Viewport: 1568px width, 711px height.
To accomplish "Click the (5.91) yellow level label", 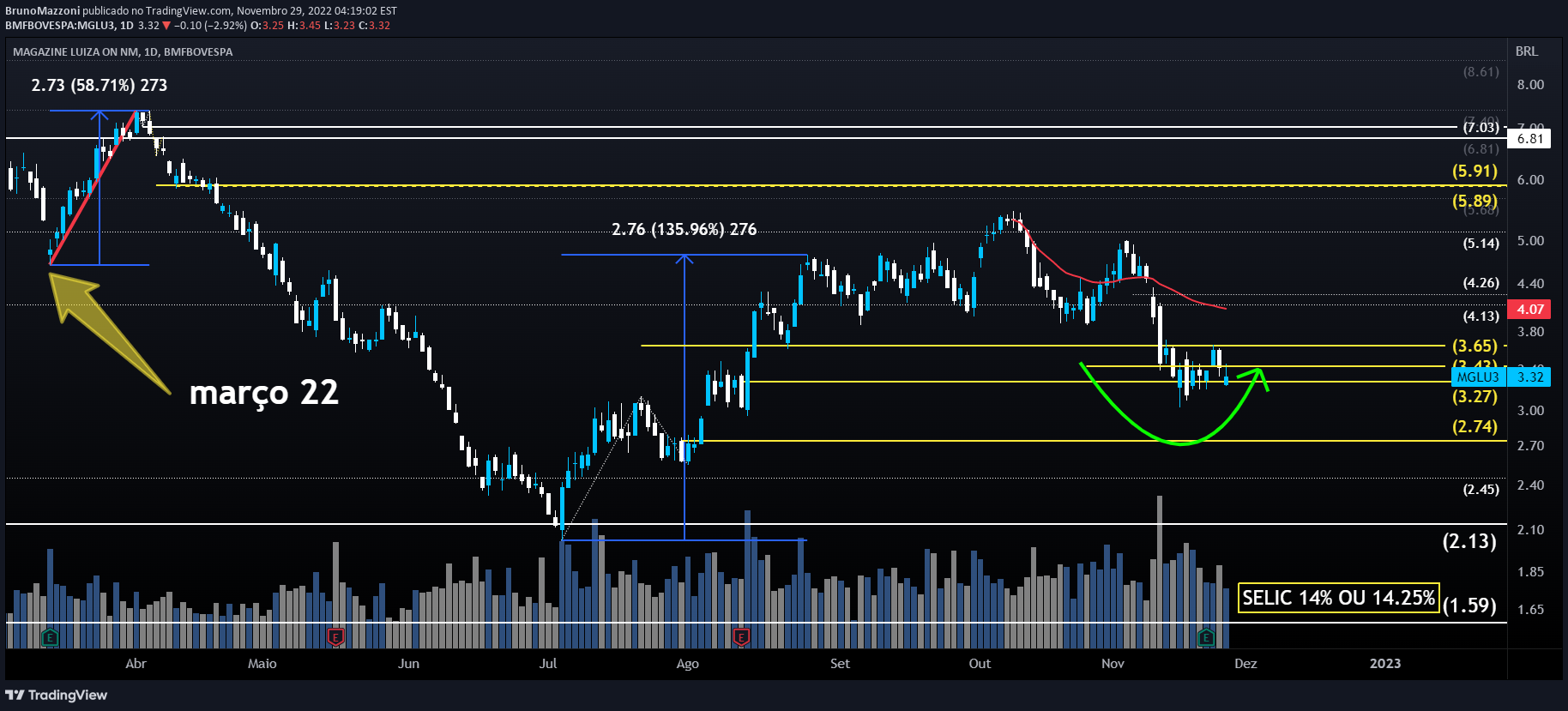I will [x=1475, y=172].
